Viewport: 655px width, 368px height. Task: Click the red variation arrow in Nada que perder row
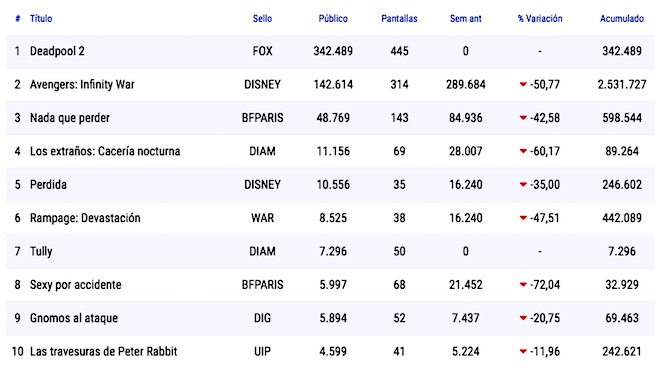pos(523,118)
